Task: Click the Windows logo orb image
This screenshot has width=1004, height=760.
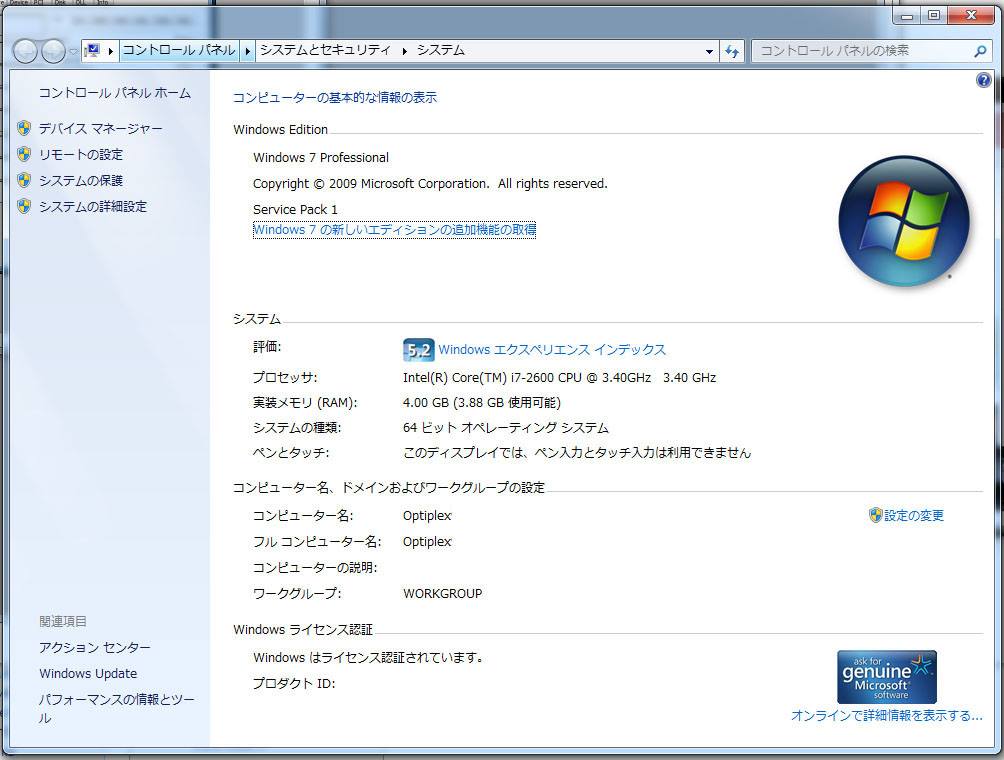Action: (904, 222)
